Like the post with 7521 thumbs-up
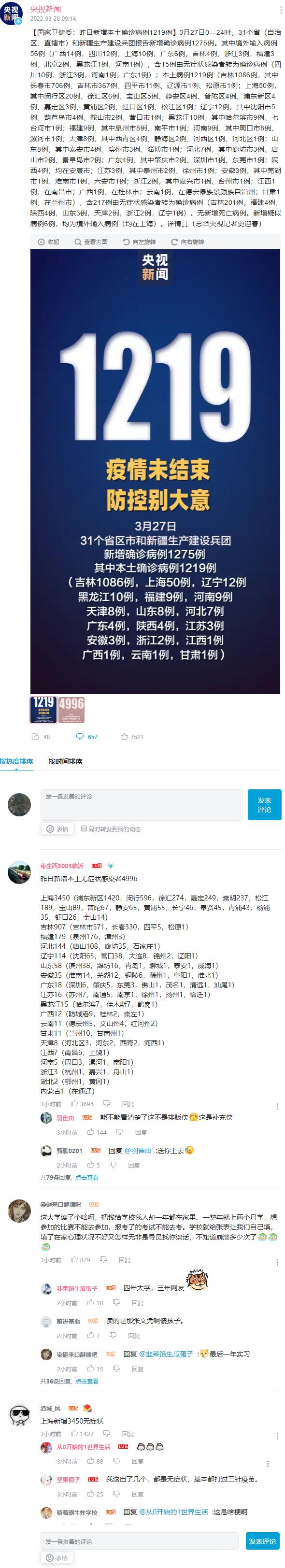Image resolution: width=285 pixels, height=1568 pixels. click(x=124, y=737)
